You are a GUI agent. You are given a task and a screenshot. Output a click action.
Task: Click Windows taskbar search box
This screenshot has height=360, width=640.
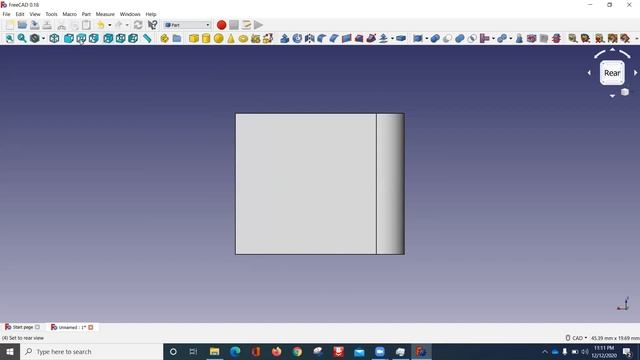tap(91, 351)
